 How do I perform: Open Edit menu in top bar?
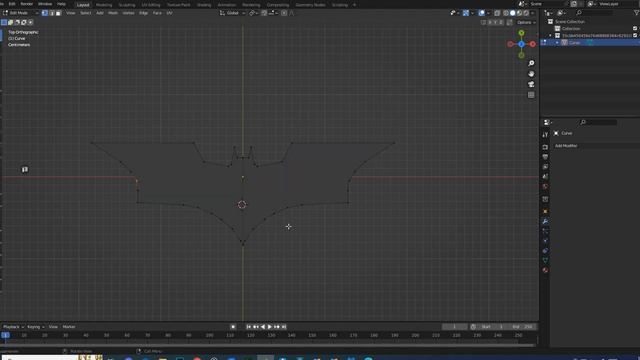[12, 4]
